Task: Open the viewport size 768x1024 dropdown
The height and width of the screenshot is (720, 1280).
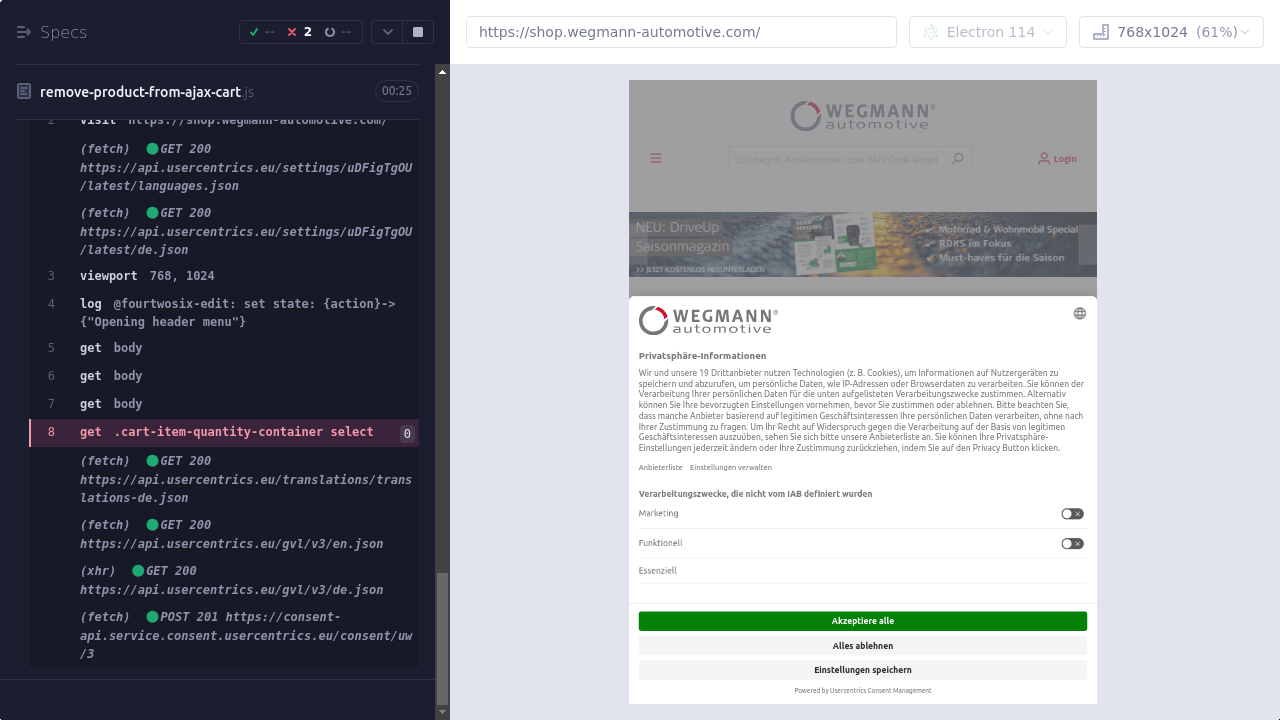Action: [1171, 32]
